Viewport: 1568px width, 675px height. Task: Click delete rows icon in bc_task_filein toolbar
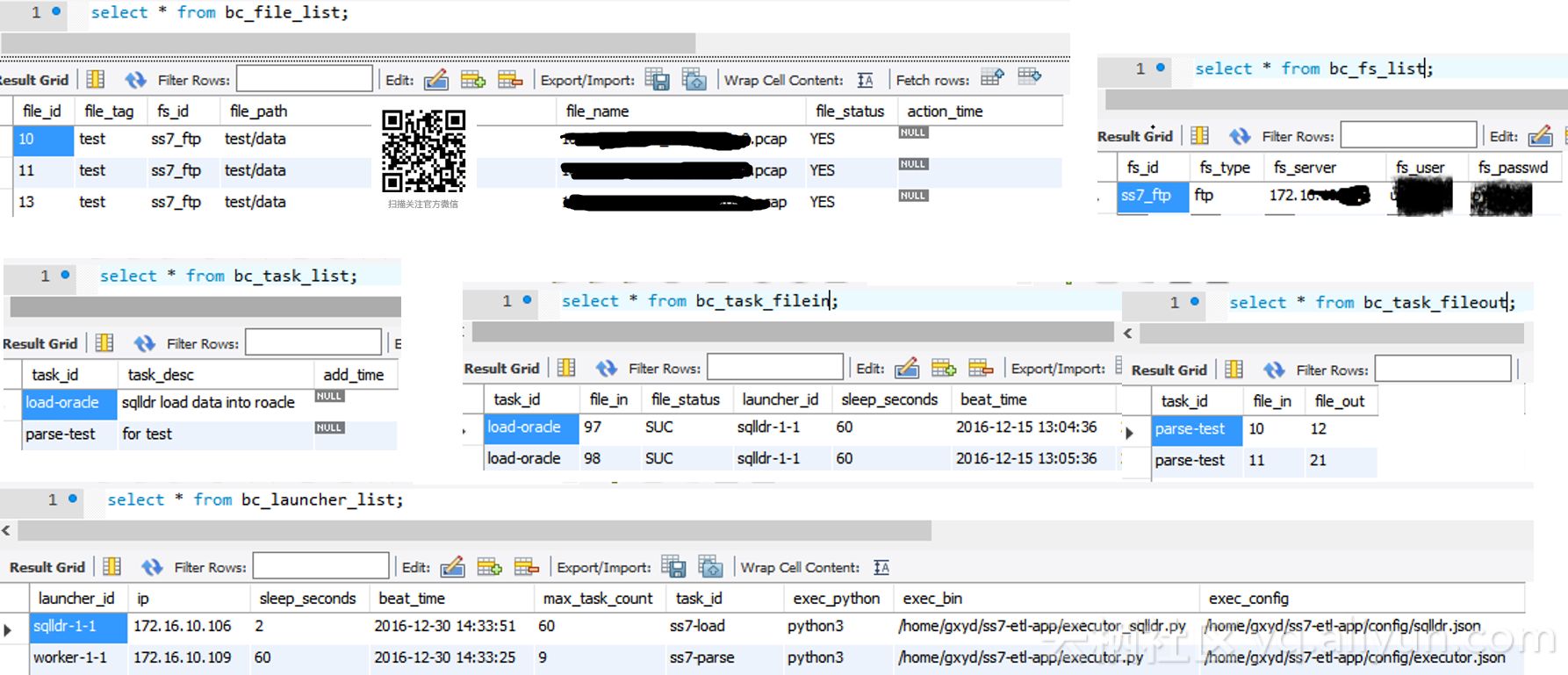[x=981, y=368]
